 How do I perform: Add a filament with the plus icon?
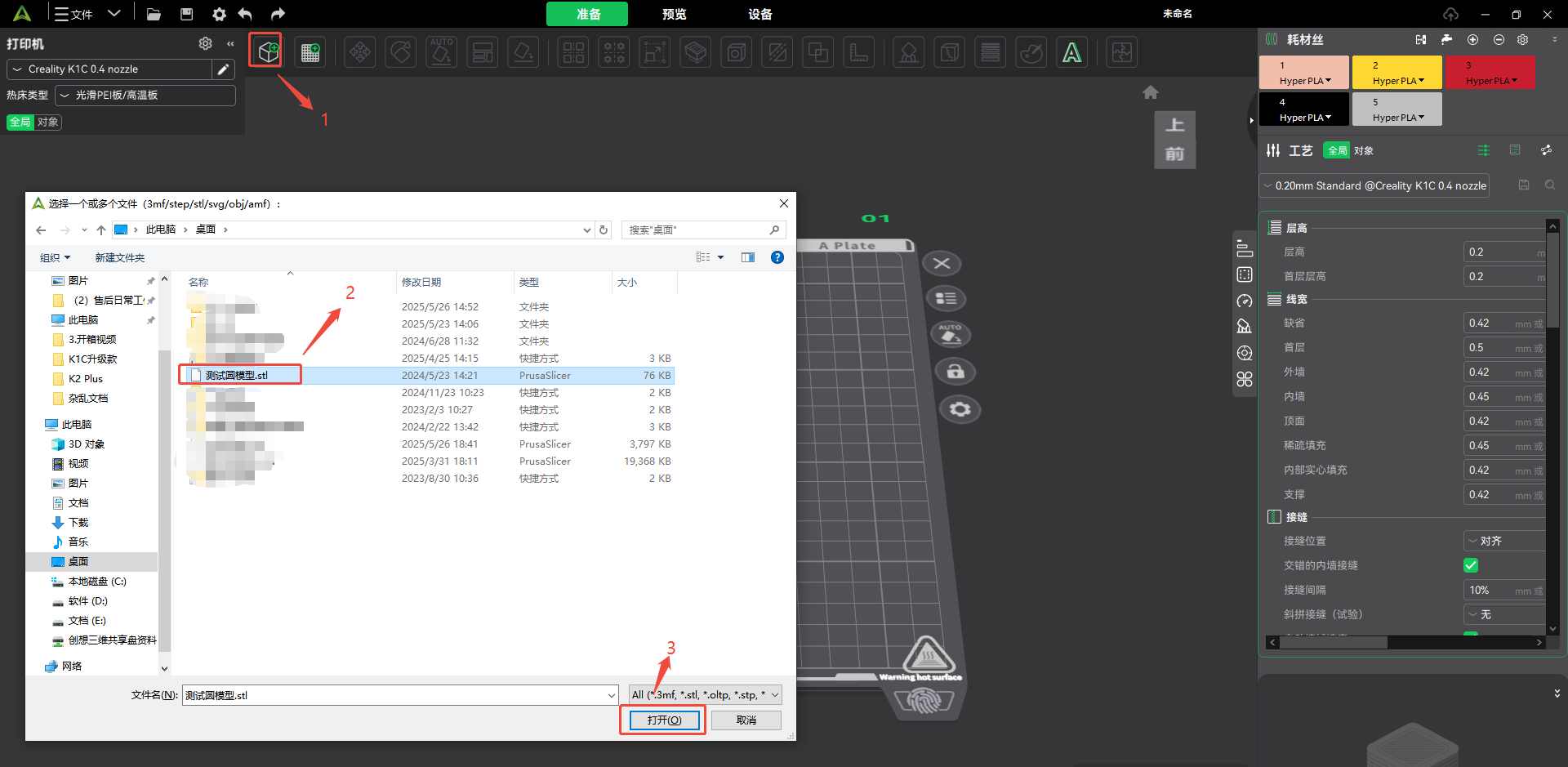1472,39
